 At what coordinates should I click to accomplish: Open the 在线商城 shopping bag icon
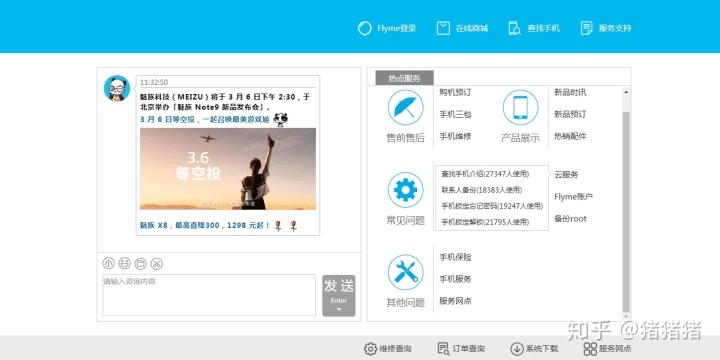[443, 28]
